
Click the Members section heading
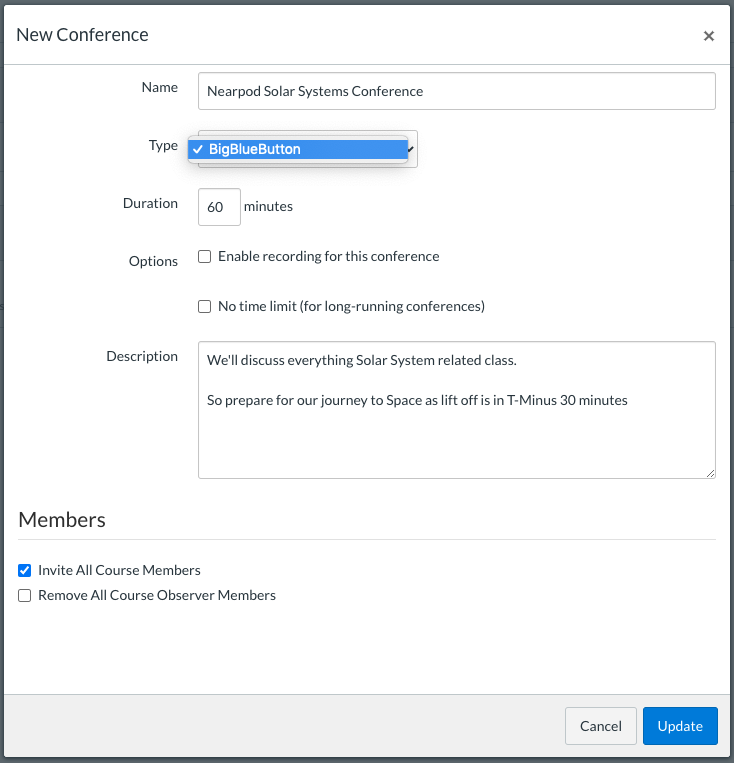click(62, 520)
